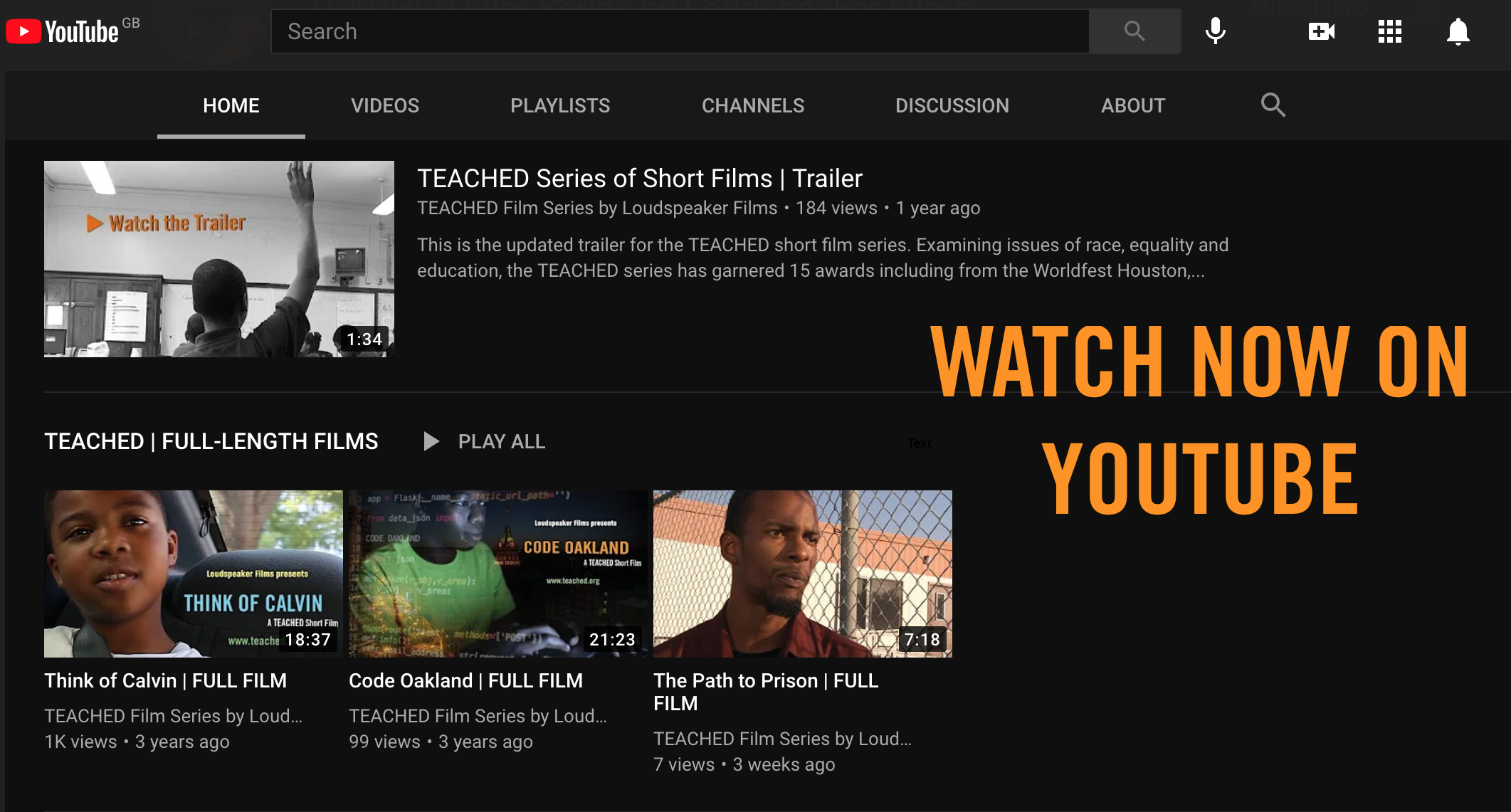
Task: Open the About tab
Action: coord(1133,105)
